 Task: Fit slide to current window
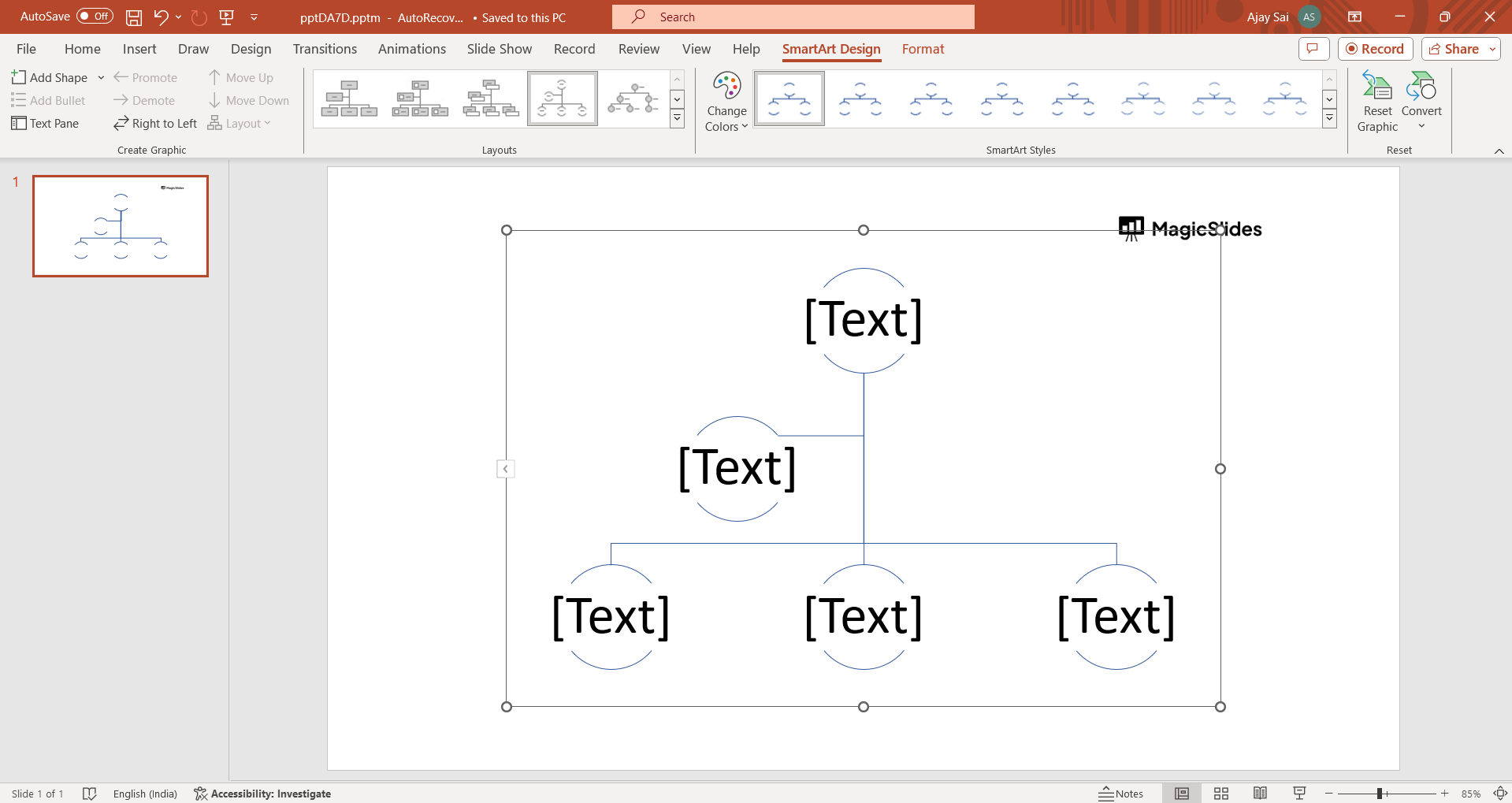[1500, 794]
